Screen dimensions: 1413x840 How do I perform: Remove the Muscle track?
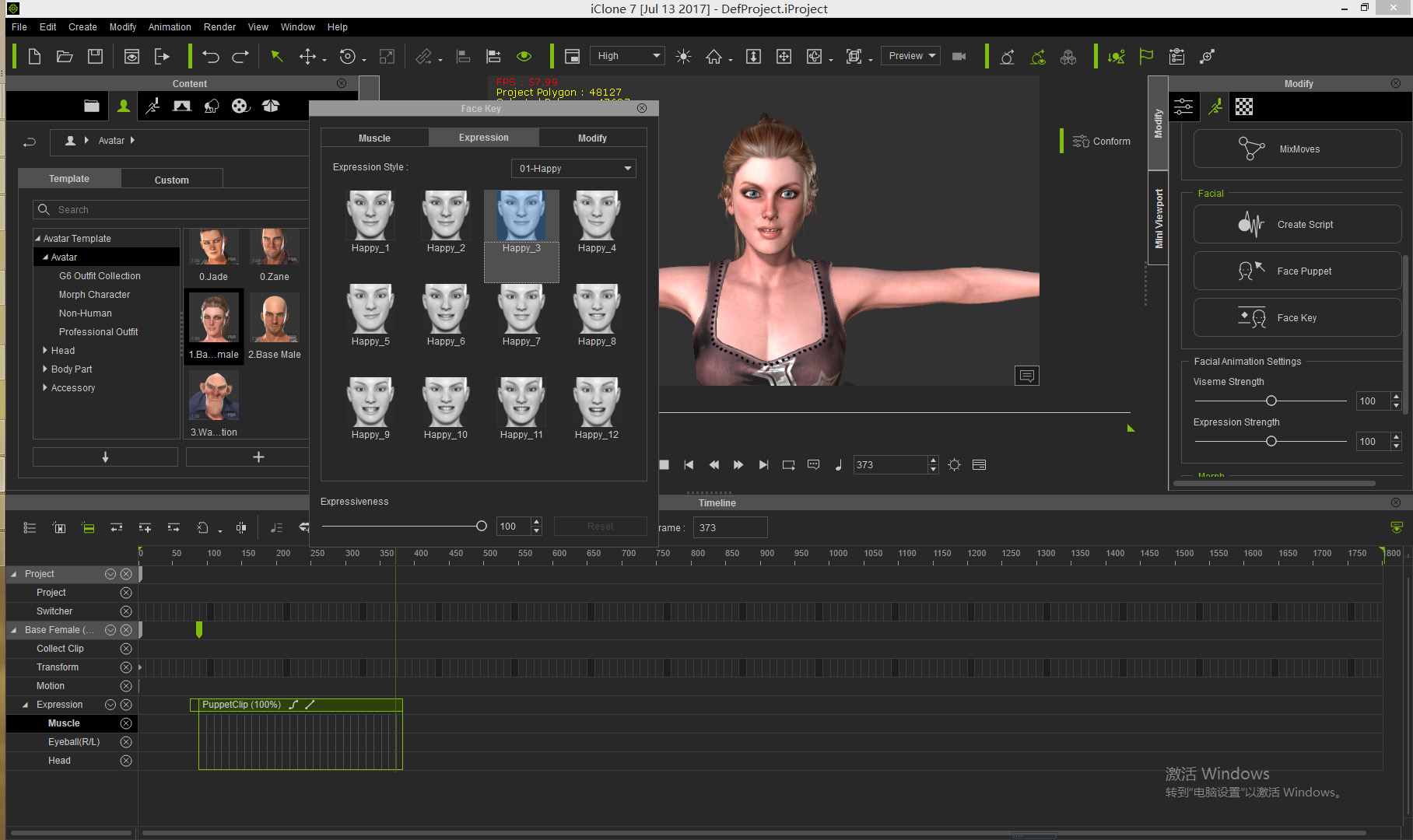pos(126,723)
